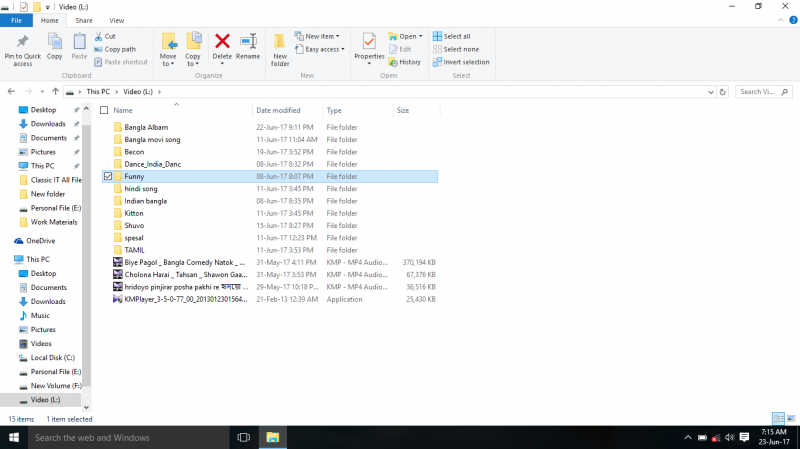The image size is (800, 449).
Task: Sort by the Name column header
Action: click(x=123, y=110)
